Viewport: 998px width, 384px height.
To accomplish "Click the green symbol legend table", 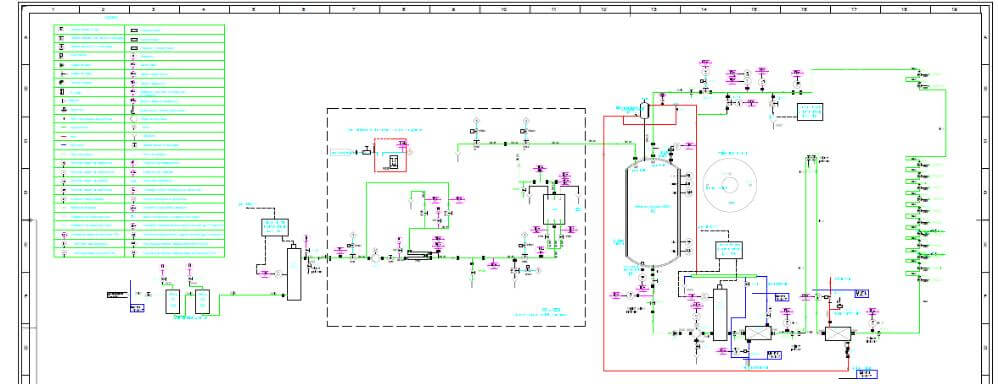I will [139, 141].
